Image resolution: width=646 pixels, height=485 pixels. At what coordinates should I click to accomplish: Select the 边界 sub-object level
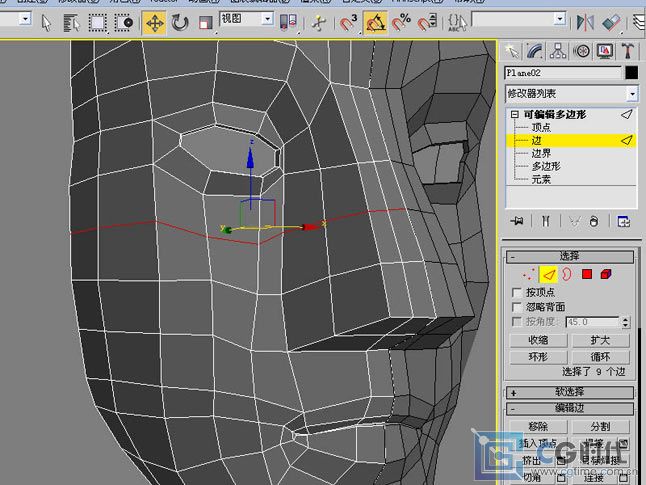coord(541,153)
